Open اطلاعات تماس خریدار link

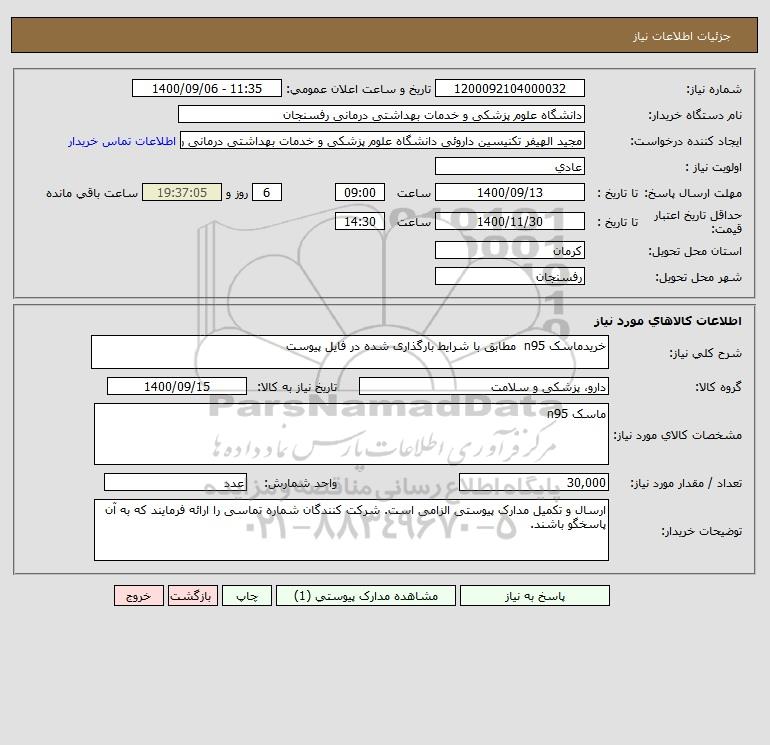[x=122, y=141]
